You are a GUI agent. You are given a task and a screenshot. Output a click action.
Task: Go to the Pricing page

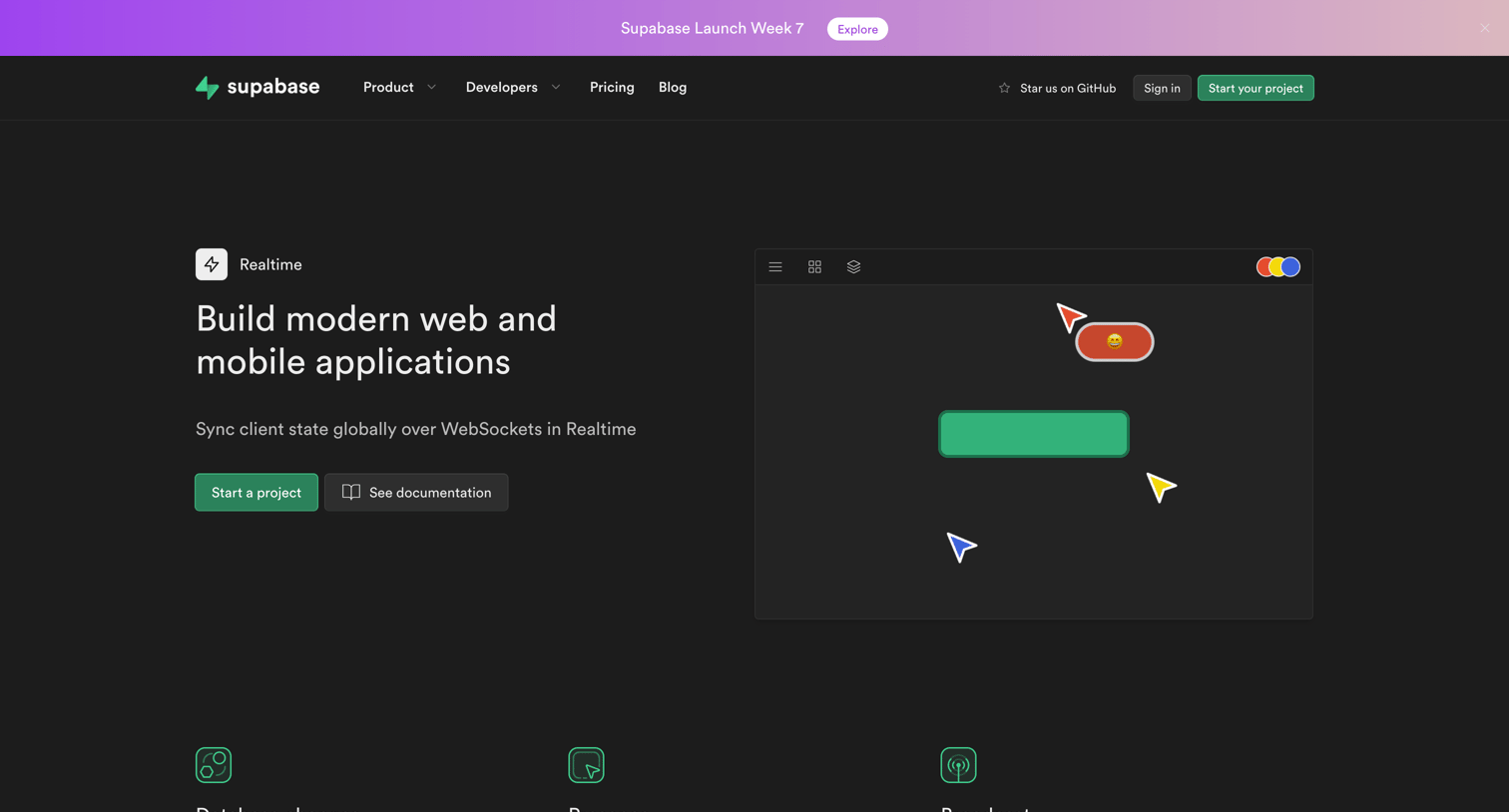(x=612, y=88)
